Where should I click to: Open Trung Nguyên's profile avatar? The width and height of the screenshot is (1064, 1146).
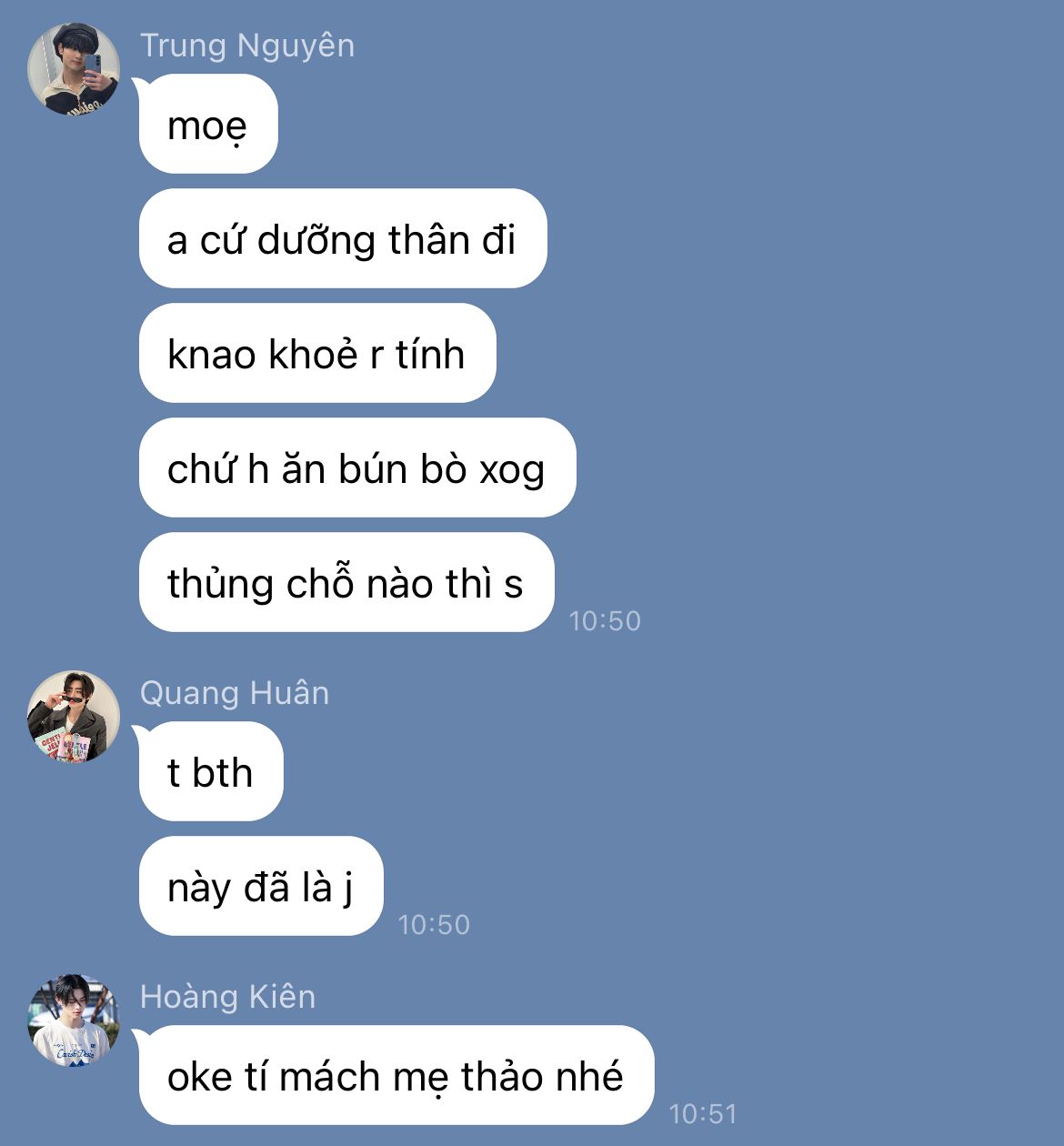coord(74,69)
